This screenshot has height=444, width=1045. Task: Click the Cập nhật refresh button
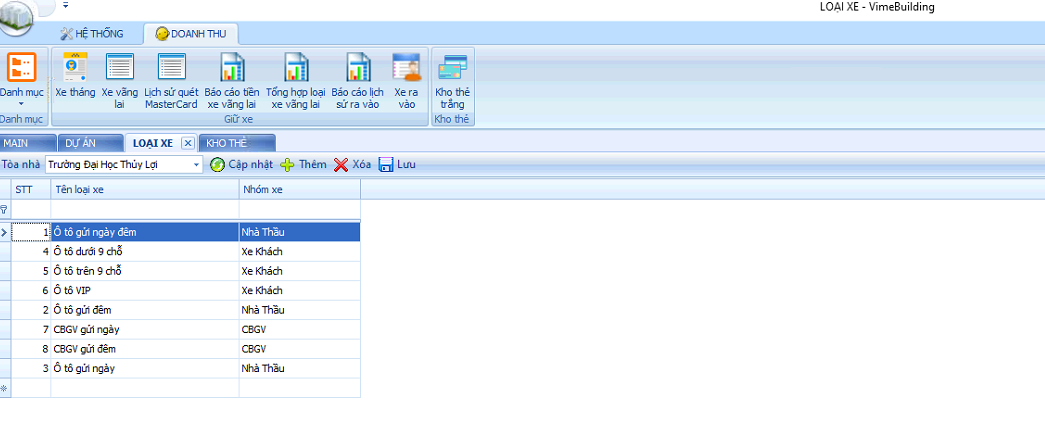click(x=241, y=164)
